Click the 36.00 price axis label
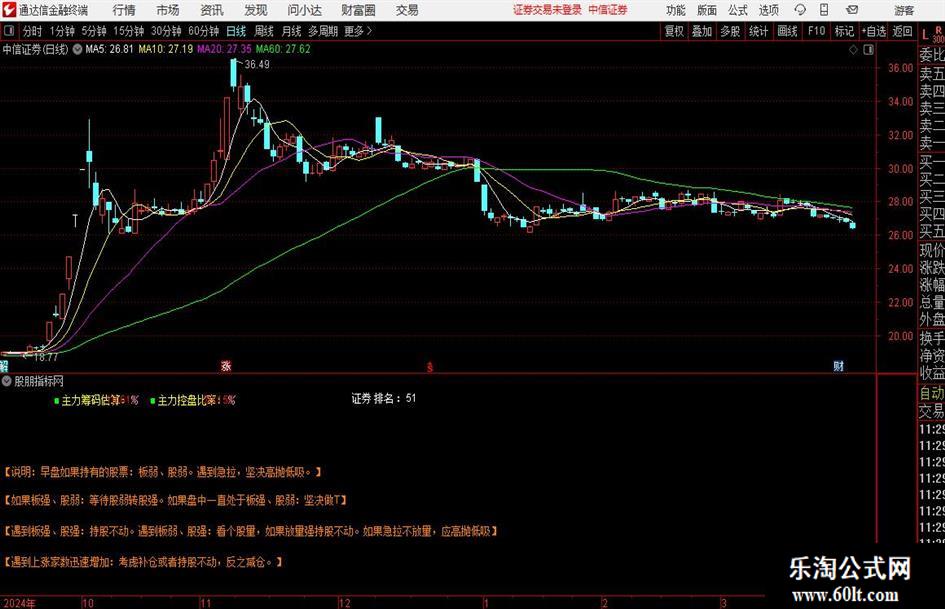The width and height of the screenshot is (945, 609). 900,68
